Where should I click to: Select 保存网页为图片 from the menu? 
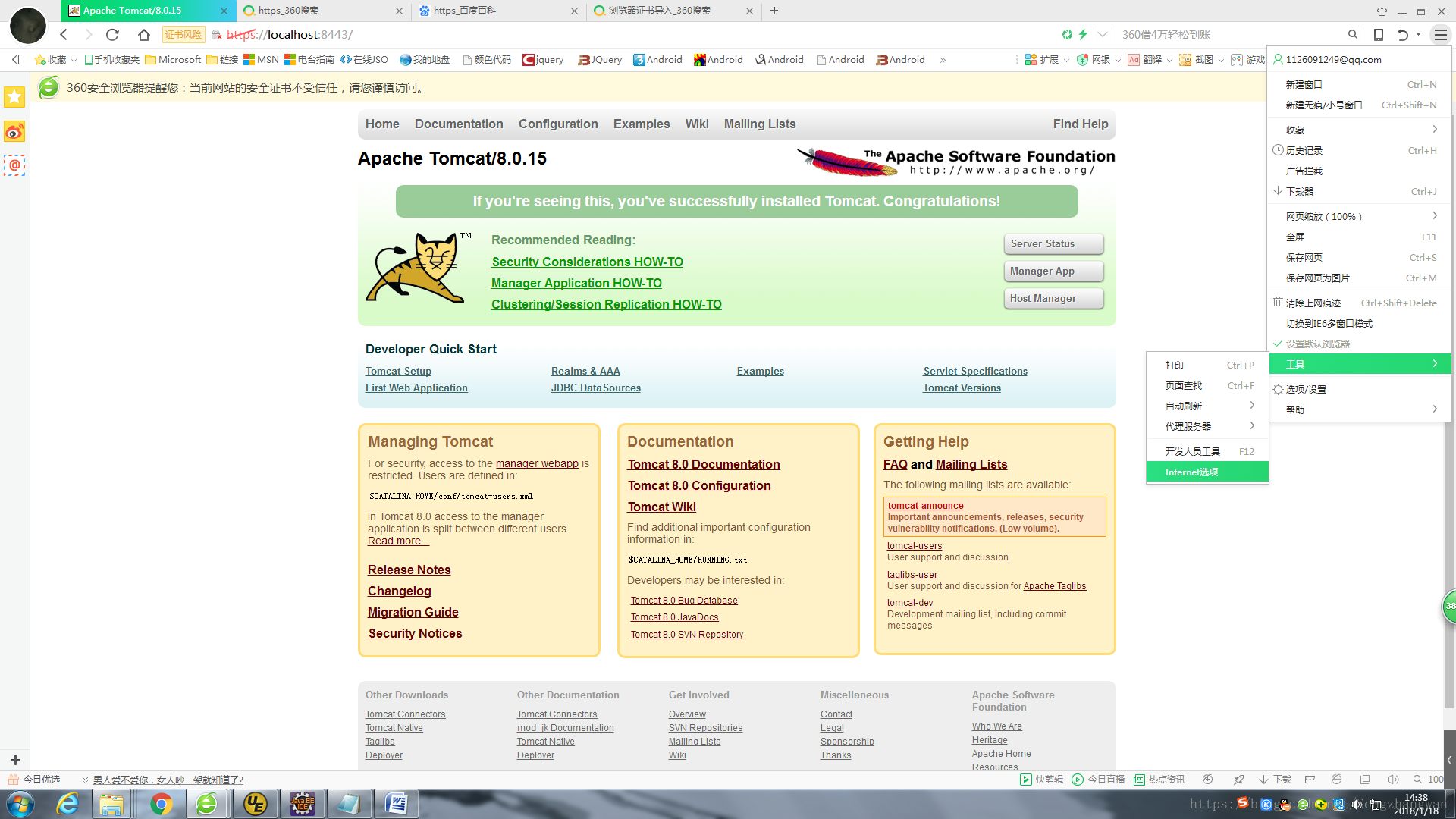1359,278
